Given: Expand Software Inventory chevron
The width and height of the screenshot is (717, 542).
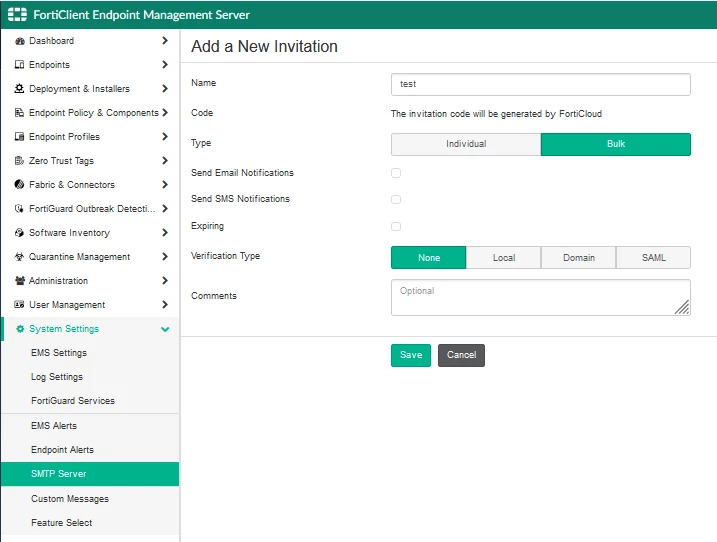Looking at the screenshot, I should 165,232.
